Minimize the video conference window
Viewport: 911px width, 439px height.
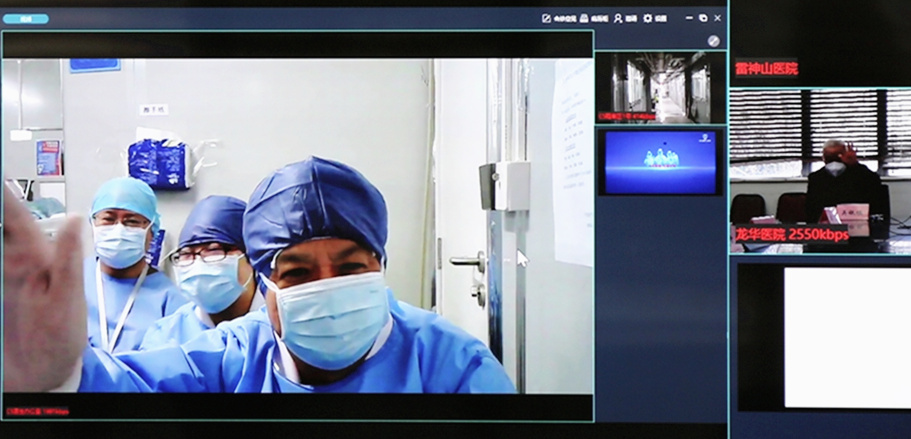[689, 18]
